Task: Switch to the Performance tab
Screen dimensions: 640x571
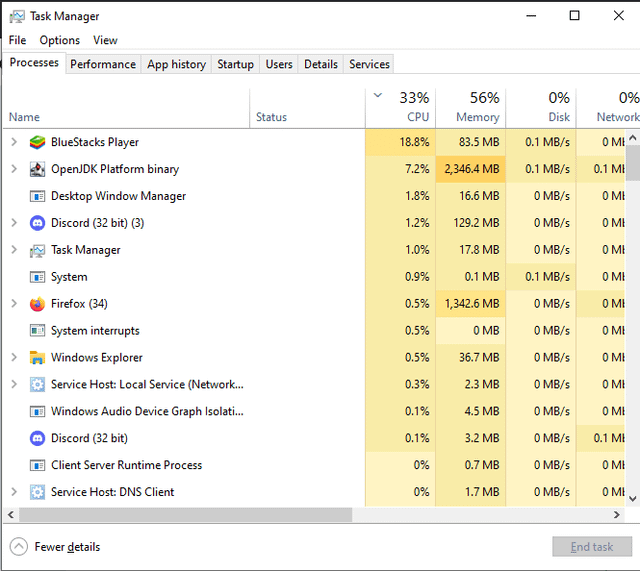Action: pos(103,64)
